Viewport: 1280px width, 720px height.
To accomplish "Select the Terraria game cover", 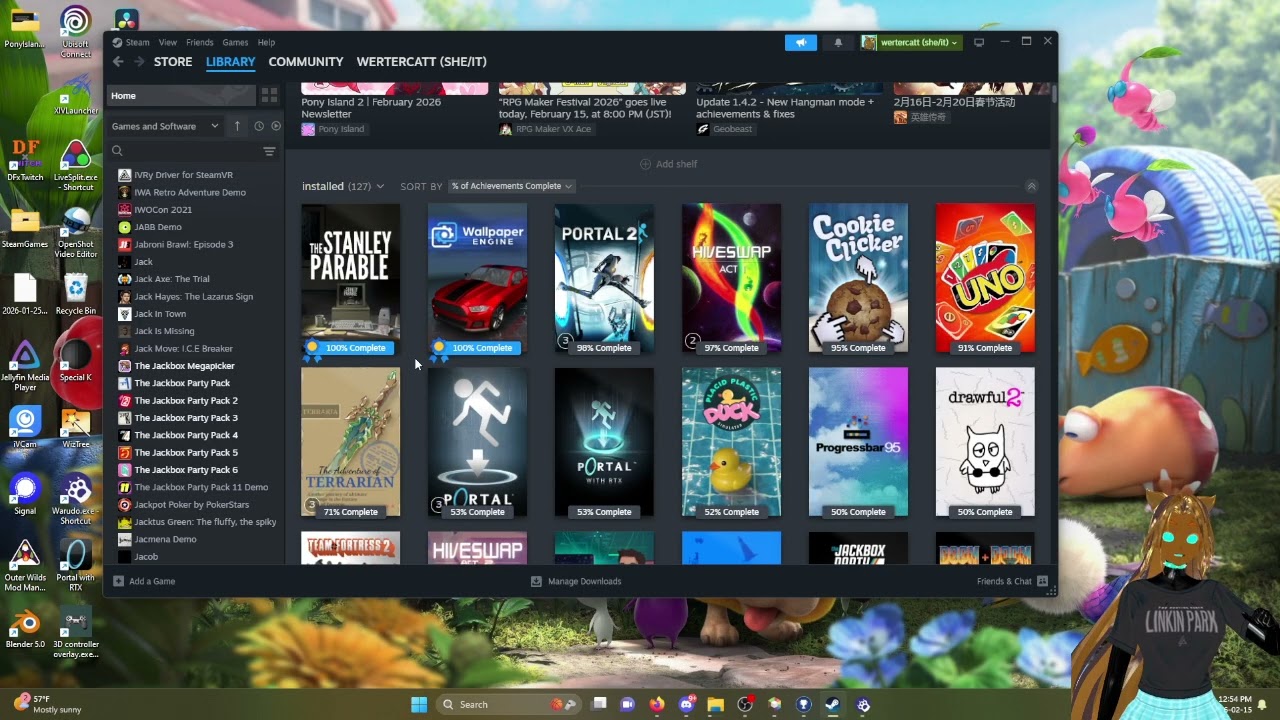I will [x=350, y=443].
